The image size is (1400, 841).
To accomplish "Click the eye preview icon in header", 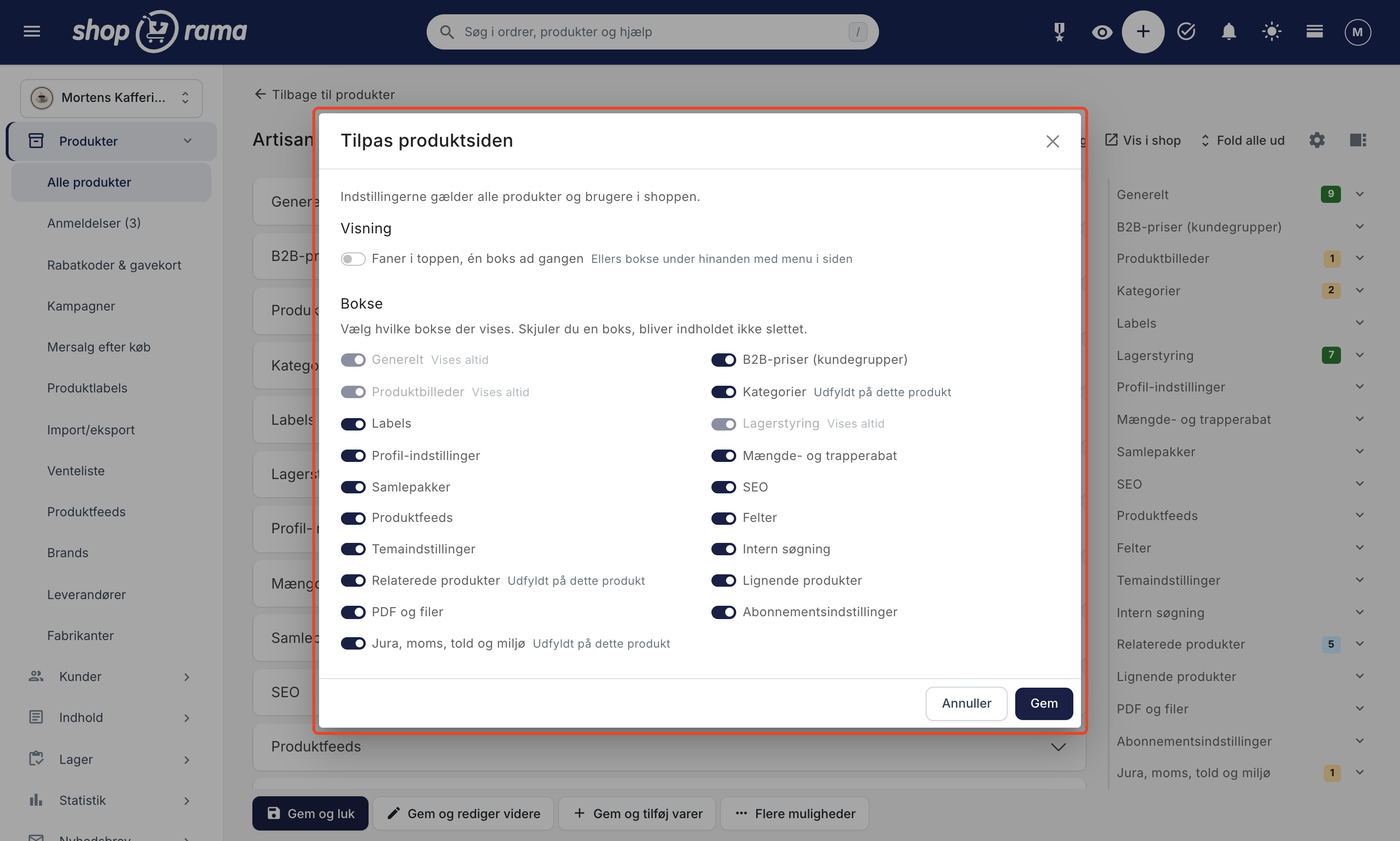I will tap(1102, 32).
